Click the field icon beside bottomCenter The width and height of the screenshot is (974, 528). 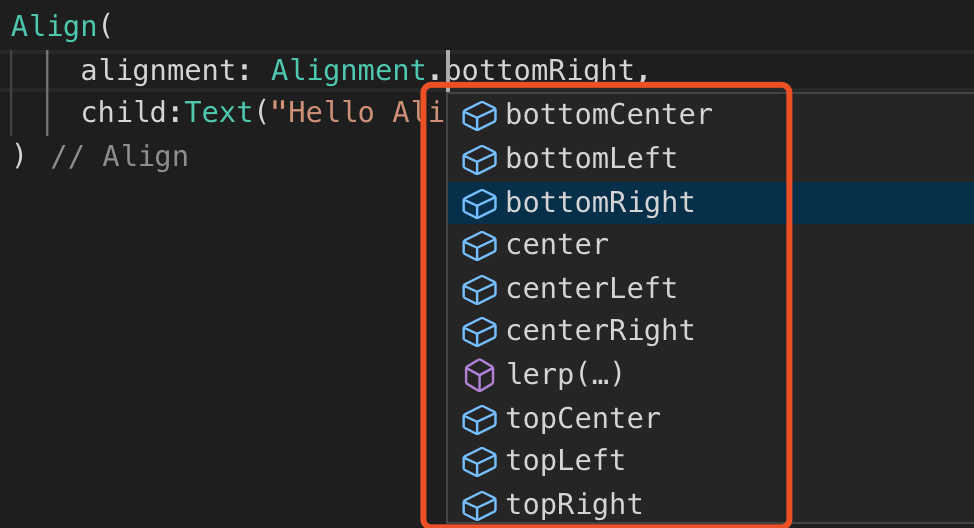click(480, 116)
